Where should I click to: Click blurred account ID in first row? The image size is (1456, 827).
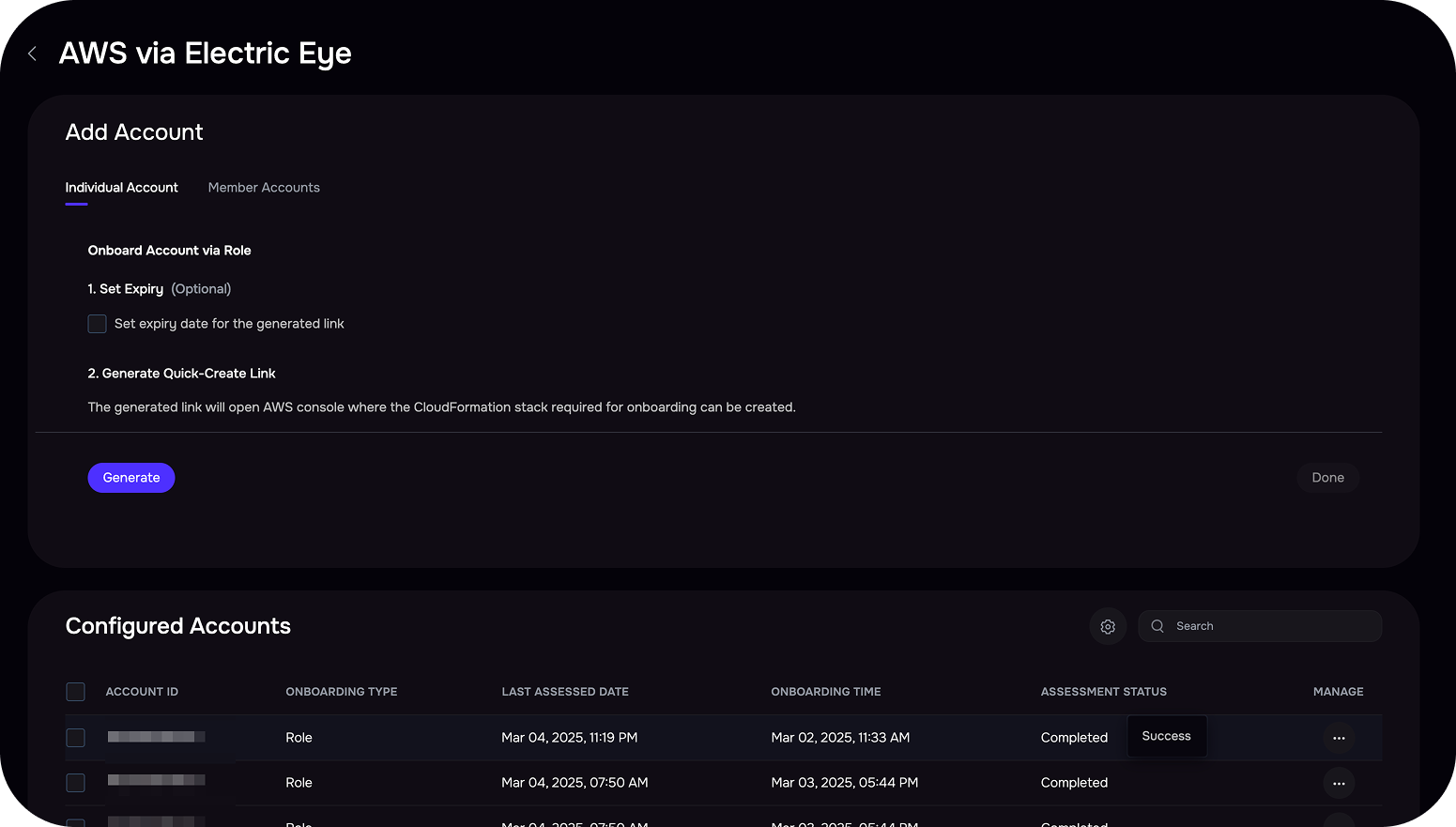[x=156, y=737]
